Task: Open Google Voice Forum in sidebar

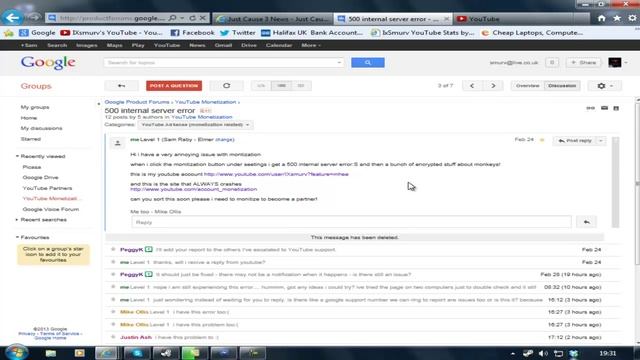Action: point(51,209)
